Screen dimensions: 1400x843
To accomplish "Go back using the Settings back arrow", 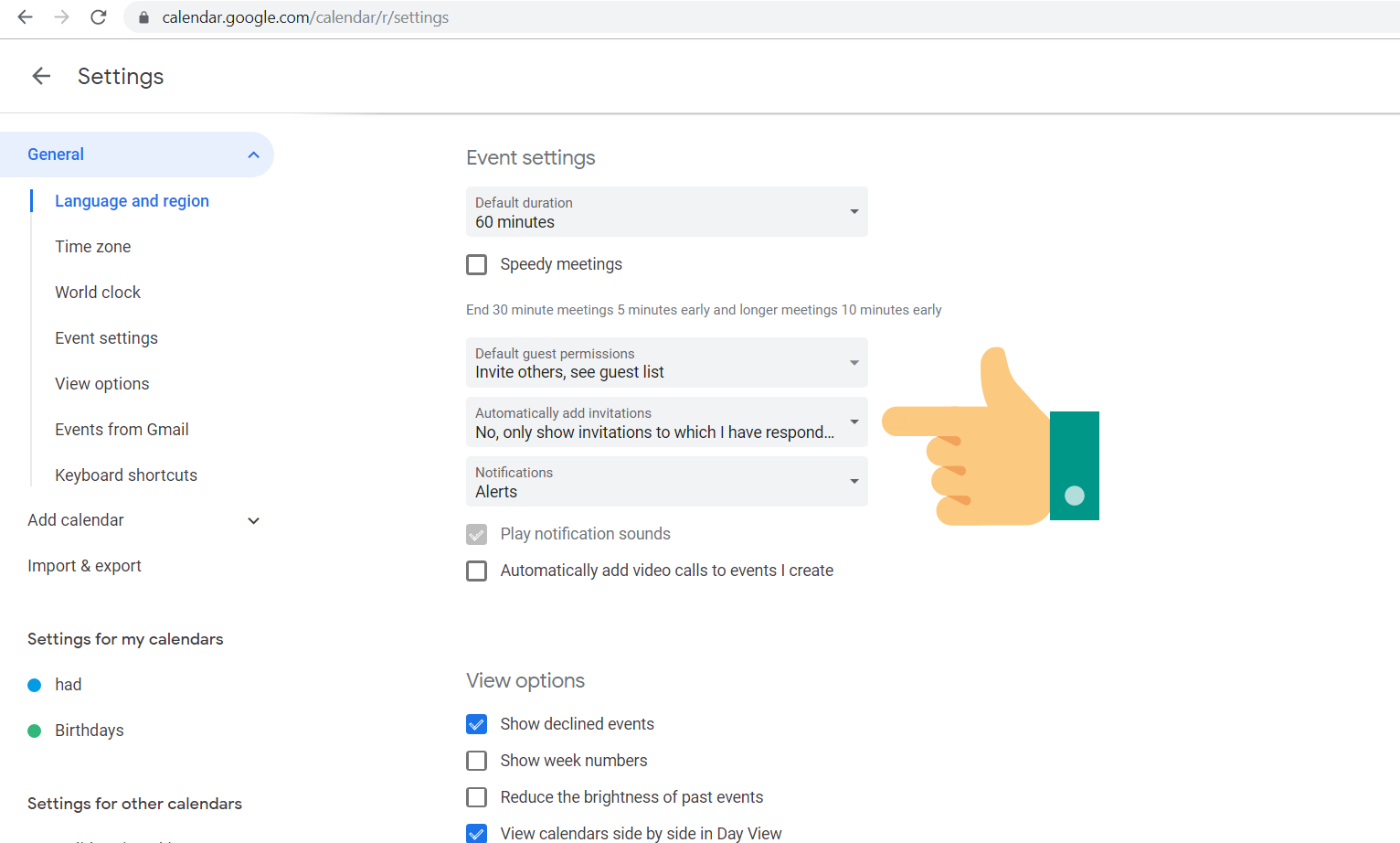I will pos(41,76).
